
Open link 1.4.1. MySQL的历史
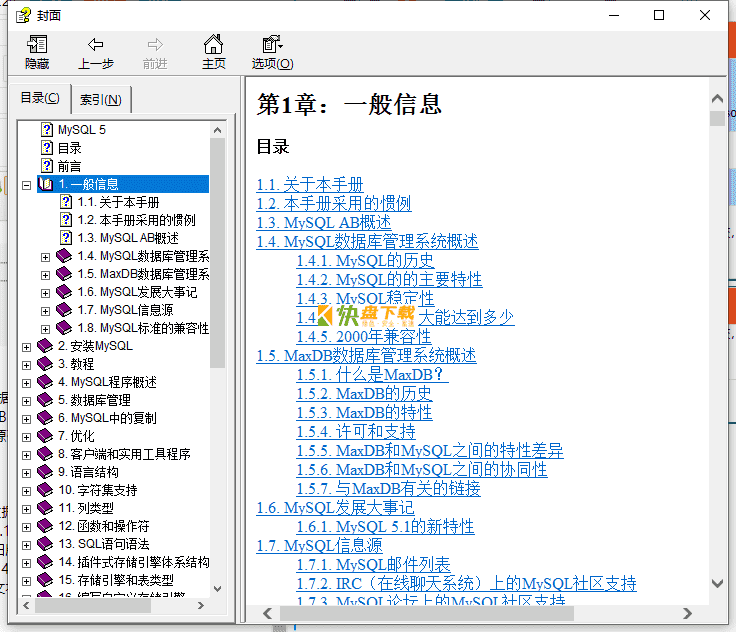365,261
